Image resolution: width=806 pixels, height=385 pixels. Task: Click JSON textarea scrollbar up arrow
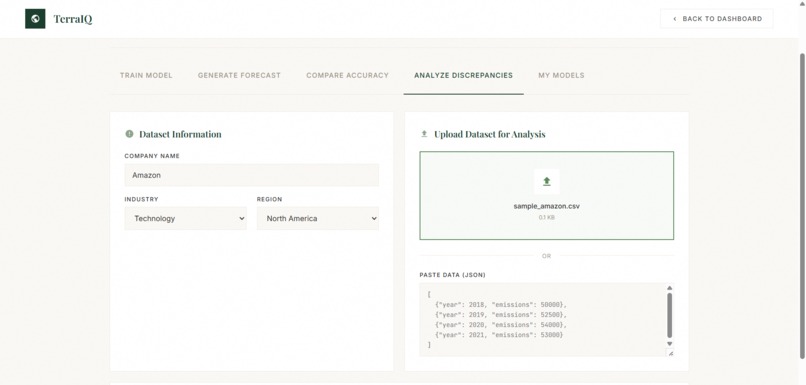coord(669,288)
